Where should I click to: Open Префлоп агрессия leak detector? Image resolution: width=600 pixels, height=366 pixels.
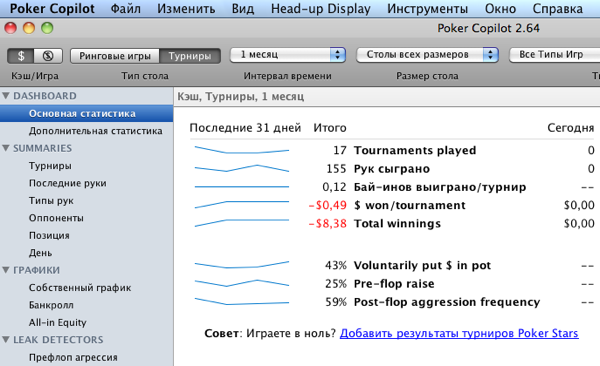coord(73,357)
